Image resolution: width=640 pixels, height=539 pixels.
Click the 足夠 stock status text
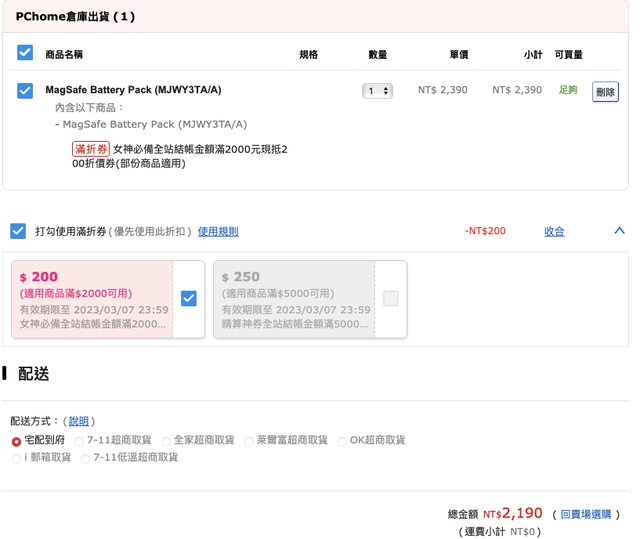568,90
